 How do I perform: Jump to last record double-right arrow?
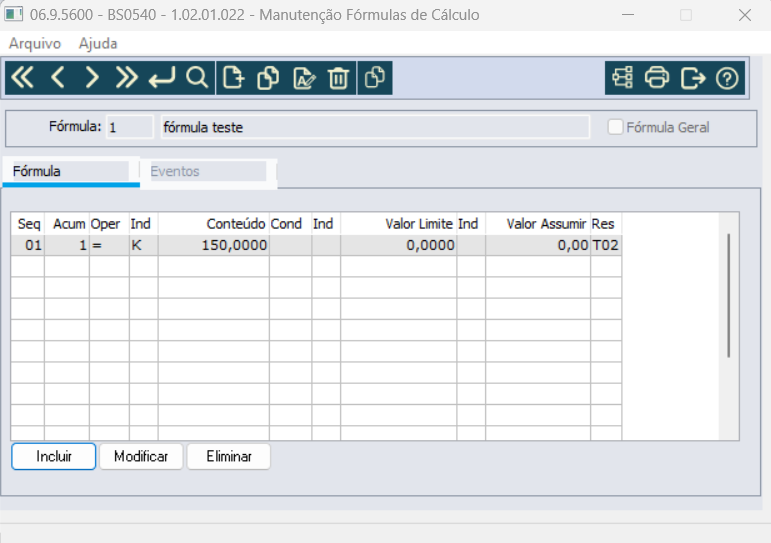pyautogui.click(x=126, y=78)
